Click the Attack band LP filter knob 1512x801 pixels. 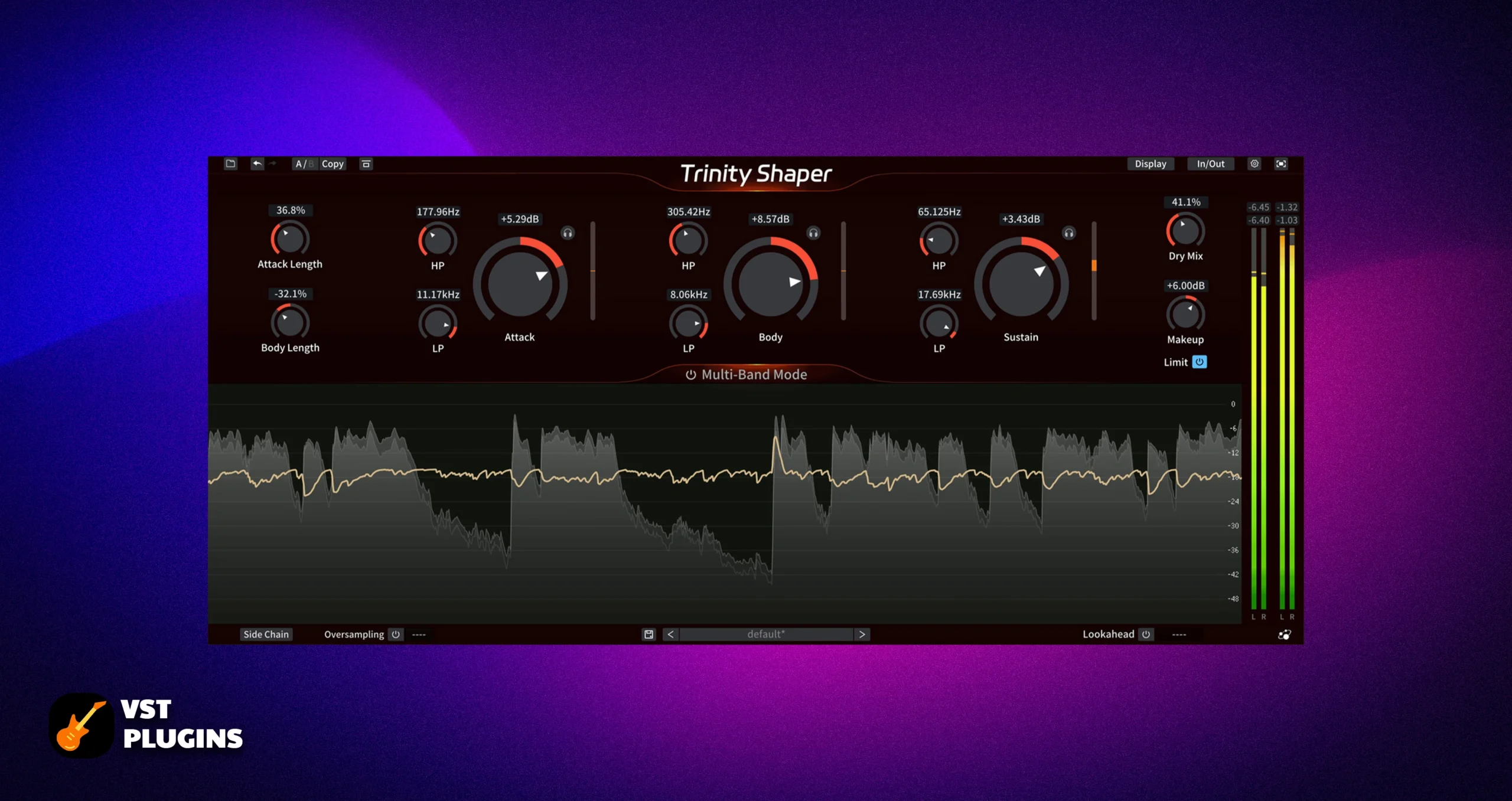point(438,323)
